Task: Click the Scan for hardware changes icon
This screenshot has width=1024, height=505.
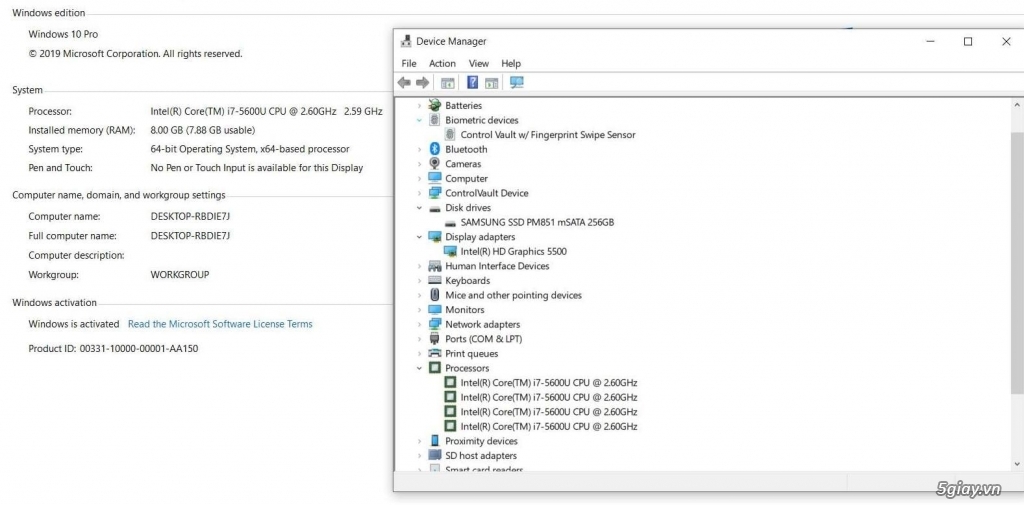Action: click(517, 82)
